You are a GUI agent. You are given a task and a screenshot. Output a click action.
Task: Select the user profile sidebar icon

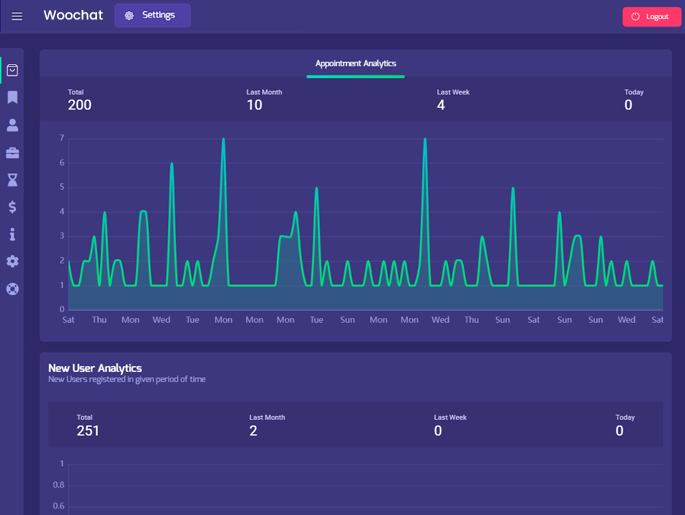click(x=12, y=125)
